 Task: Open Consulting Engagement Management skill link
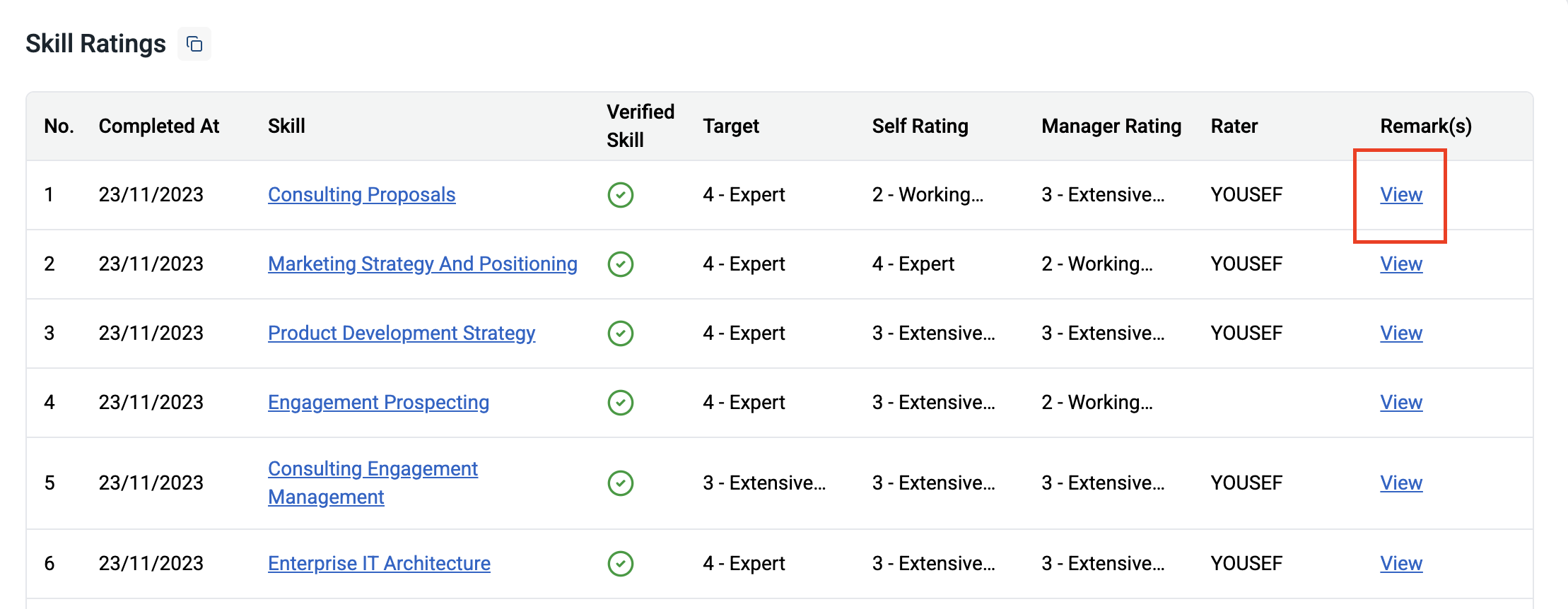(373, 469)
